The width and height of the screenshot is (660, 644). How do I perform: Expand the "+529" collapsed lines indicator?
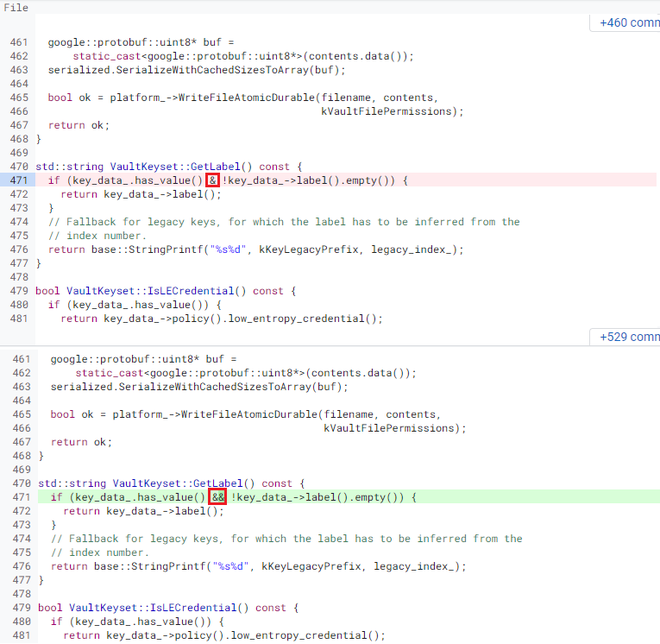tap(628, 337)
